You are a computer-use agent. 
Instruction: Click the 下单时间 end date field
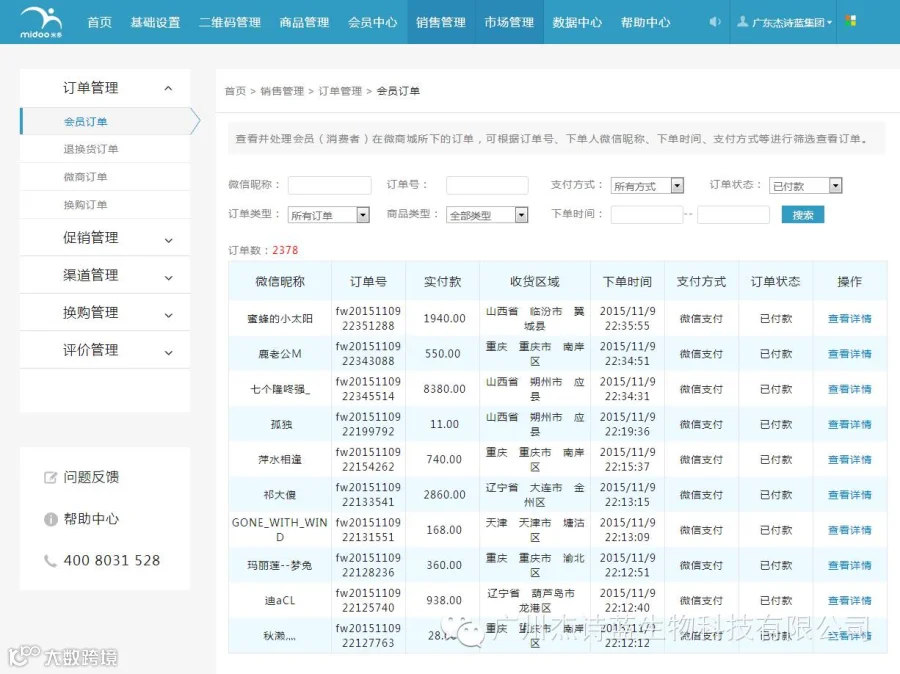[733, 215]
